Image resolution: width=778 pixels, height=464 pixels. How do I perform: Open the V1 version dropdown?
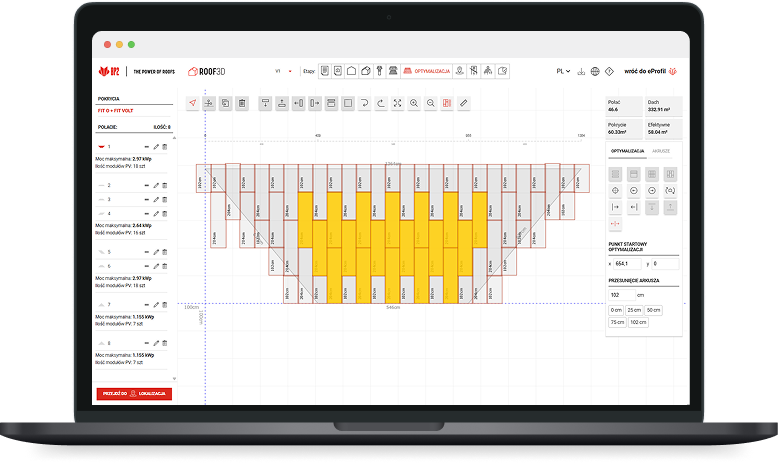tap(282, 72)
